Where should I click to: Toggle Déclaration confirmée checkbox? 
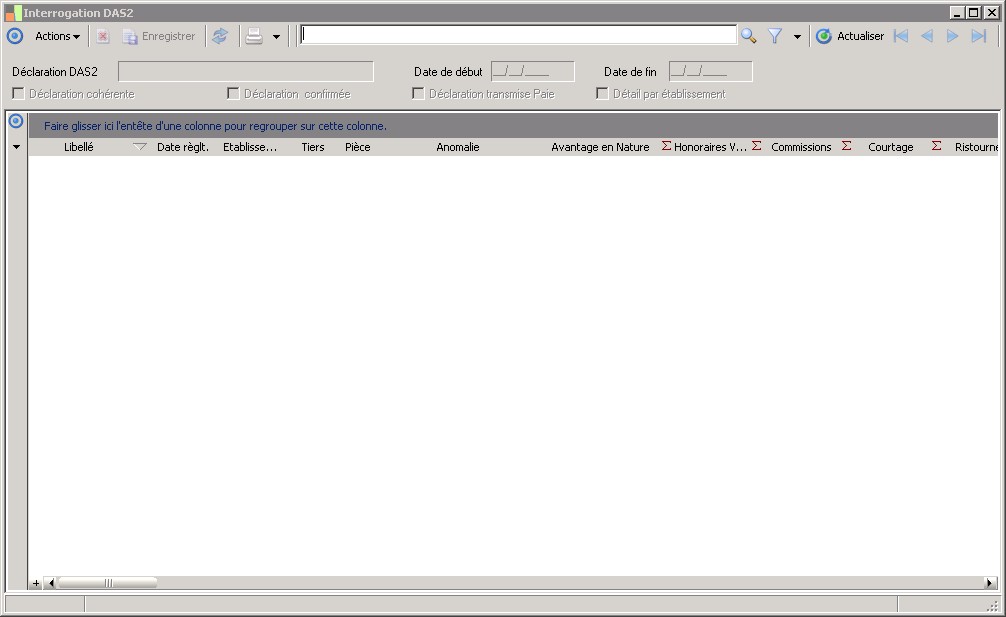click(233, 94)
